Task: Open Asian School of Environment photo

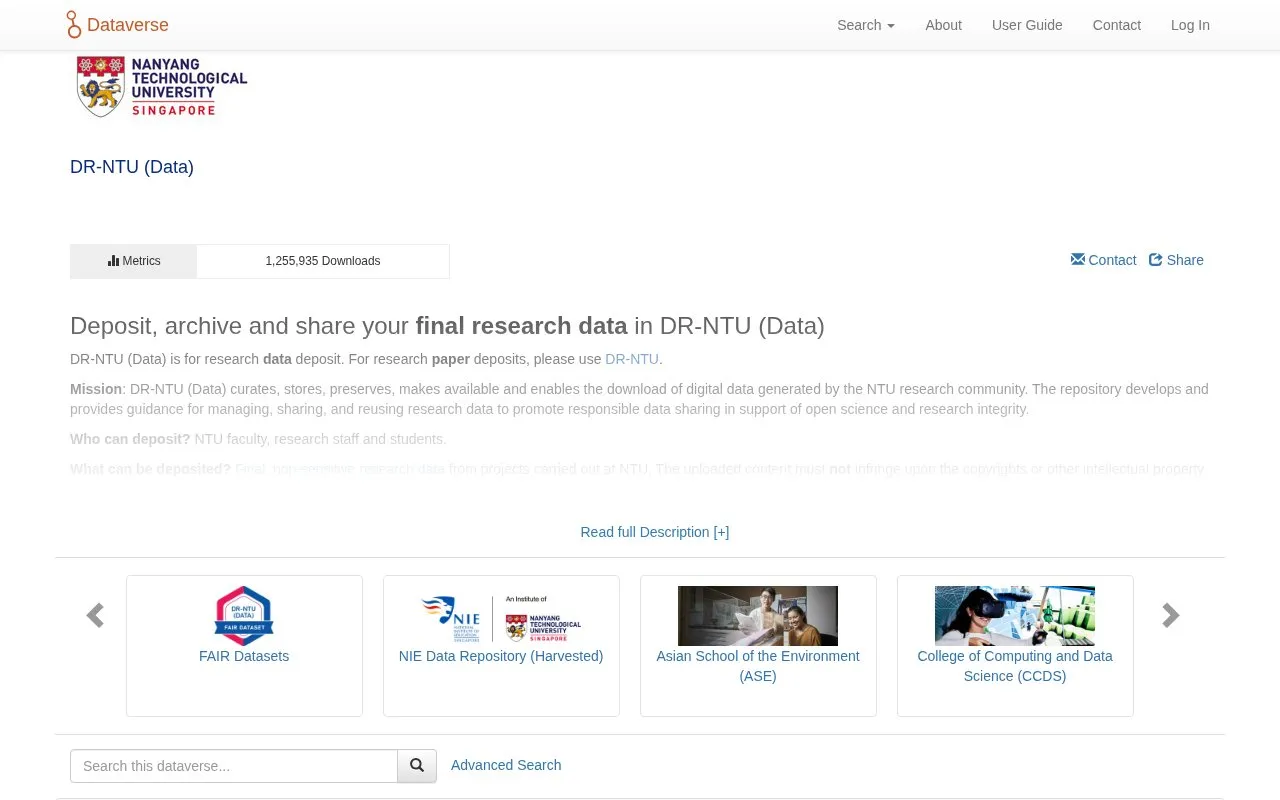Action: pyautogui.click(x=758, y=616)
